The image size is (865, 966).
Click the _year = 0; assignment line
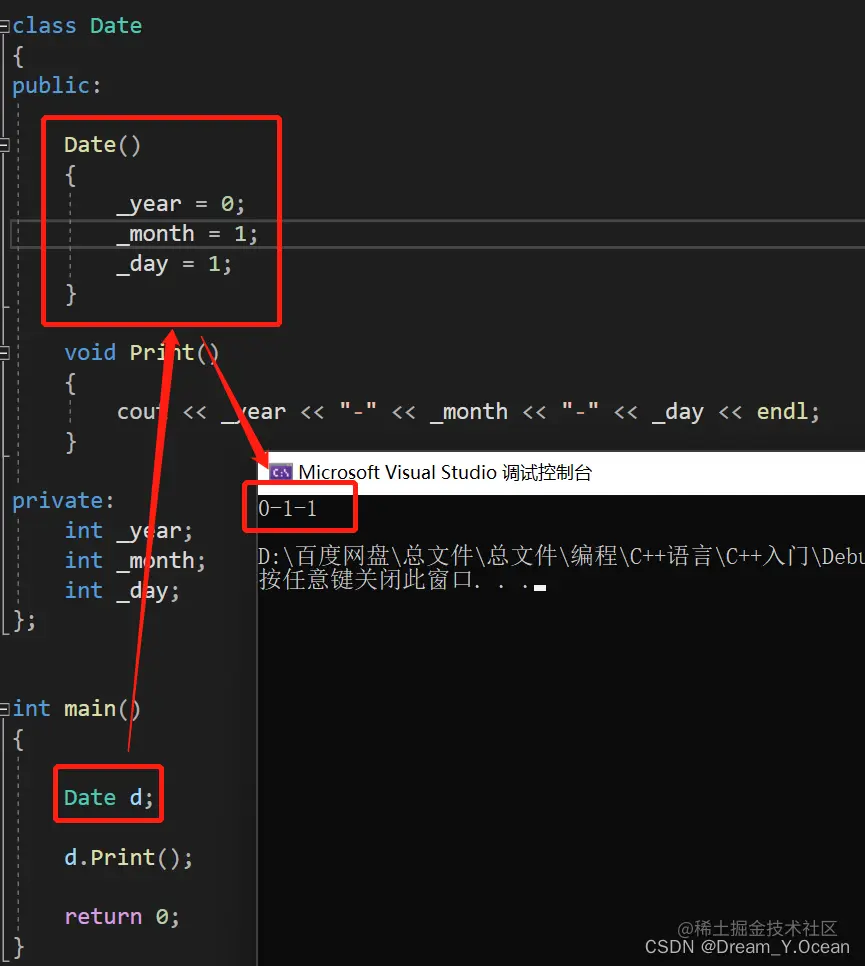pos(181,204)
